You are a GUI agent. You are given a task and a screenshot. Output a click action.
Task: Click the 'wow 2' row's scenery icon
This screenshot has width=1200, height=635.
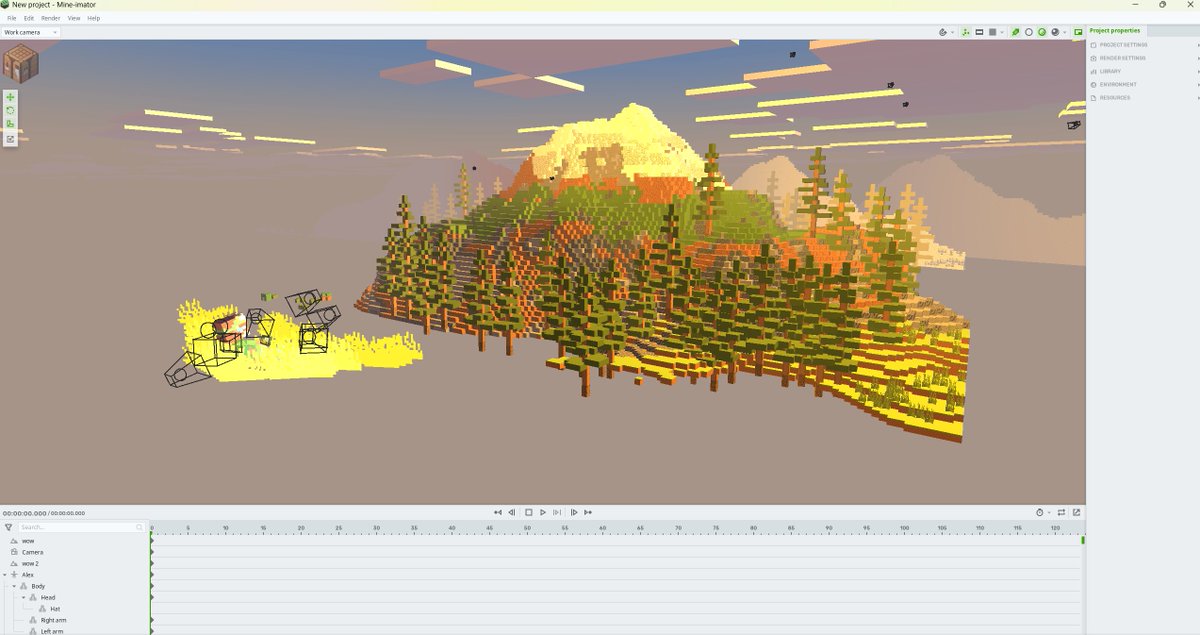13,563
